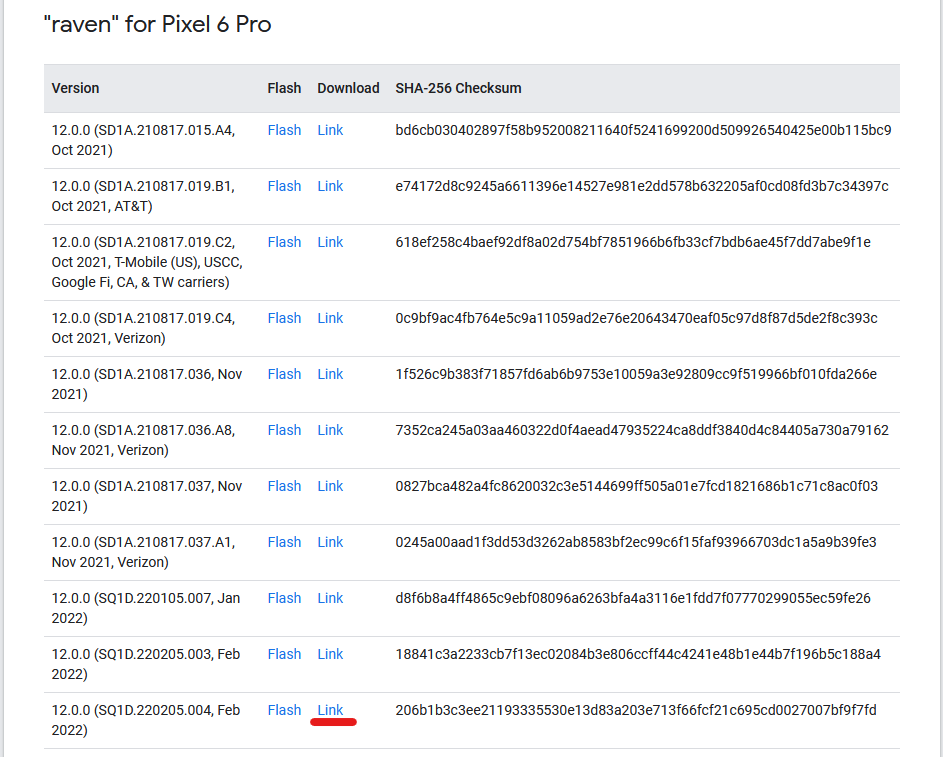Click the Version column header
Viewport: 943px width, 757px height.
click(x=75, y=88)
